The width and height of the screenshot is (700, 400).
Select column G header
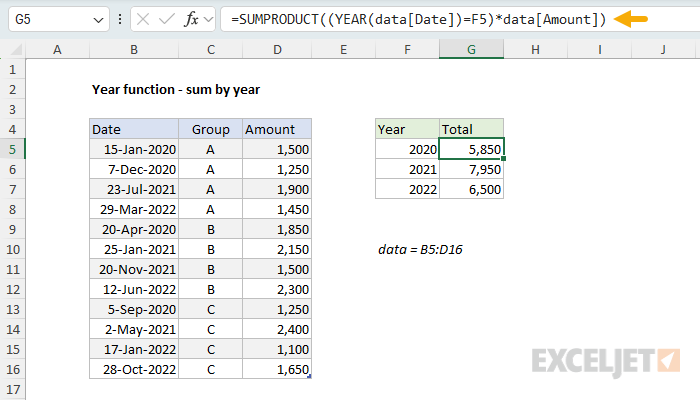click(471, 49)
